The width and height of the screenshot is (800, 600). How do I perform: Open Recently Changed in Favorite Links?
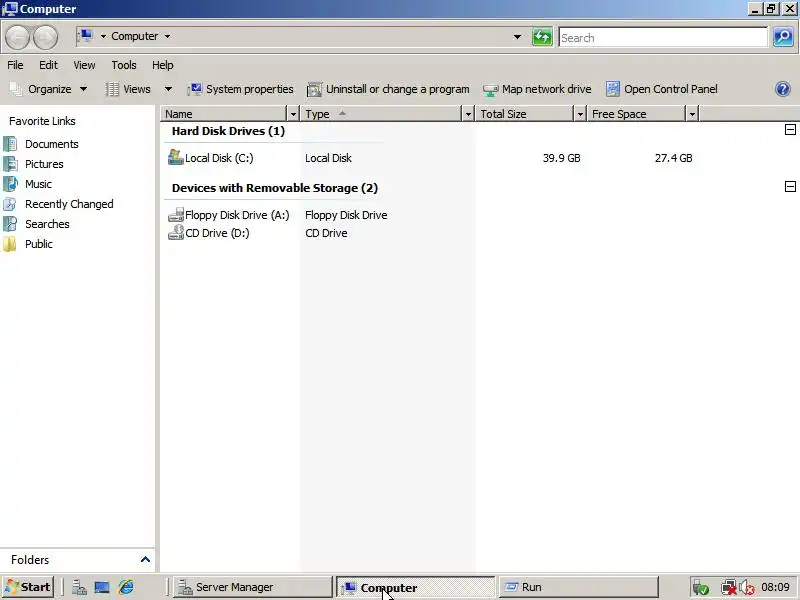coord(69,204)
